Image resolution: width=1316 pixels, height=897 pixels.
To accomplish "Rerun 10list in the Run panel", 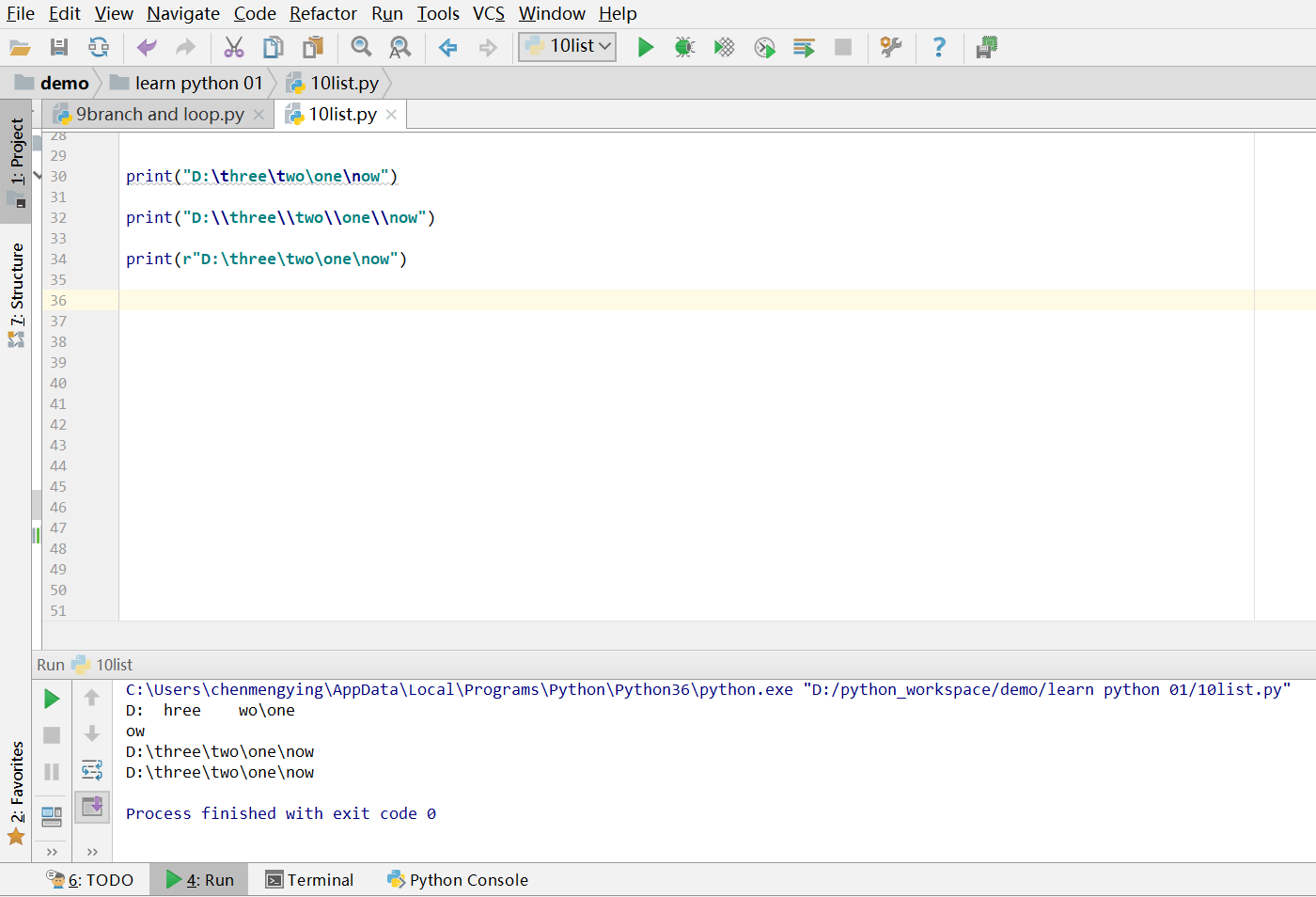I will [52, 699].
